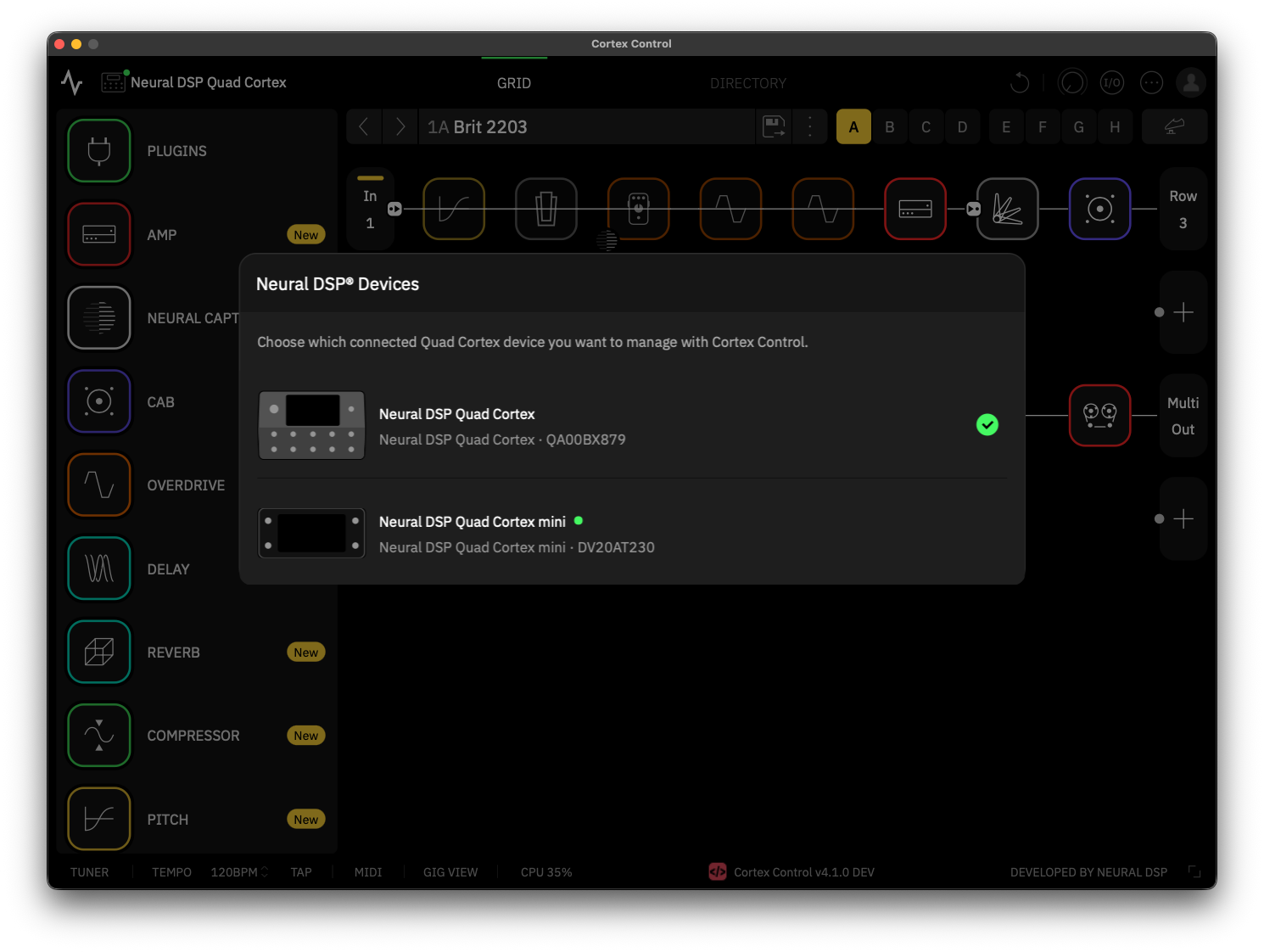Choose the Quad Cortex QA00BX879 device row
Image resolution: width=1264 pixels, height=952 pixels.
pyautogui.click(x=632, y=426)
